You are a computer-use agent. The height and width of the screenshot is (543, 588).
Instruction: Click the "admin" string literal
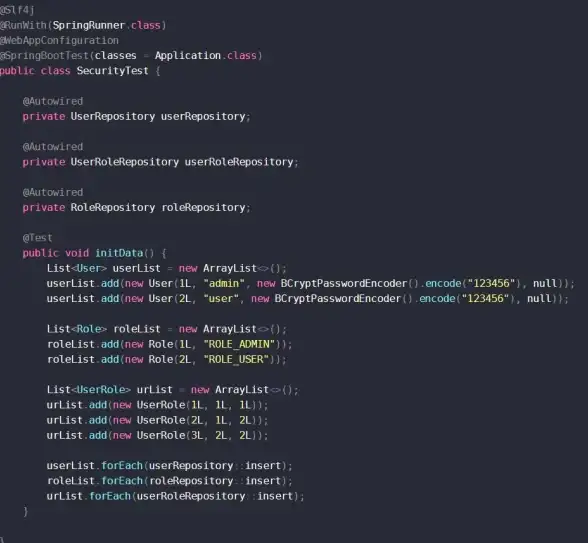[x=224, y=283]
